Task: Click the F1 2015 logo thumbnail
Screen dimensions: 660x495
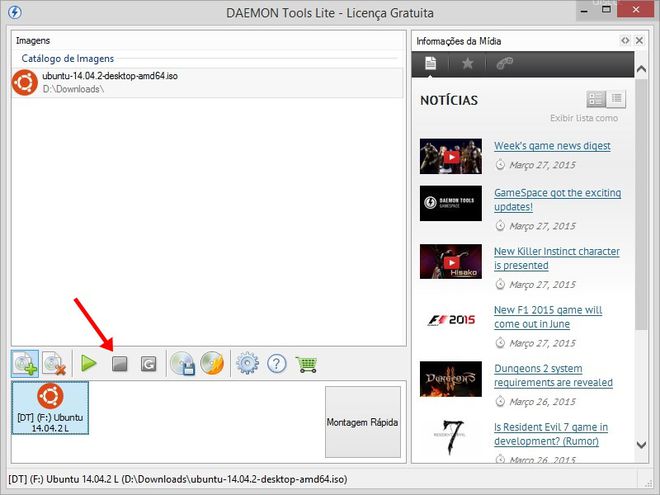Action: tap(451, 320)
